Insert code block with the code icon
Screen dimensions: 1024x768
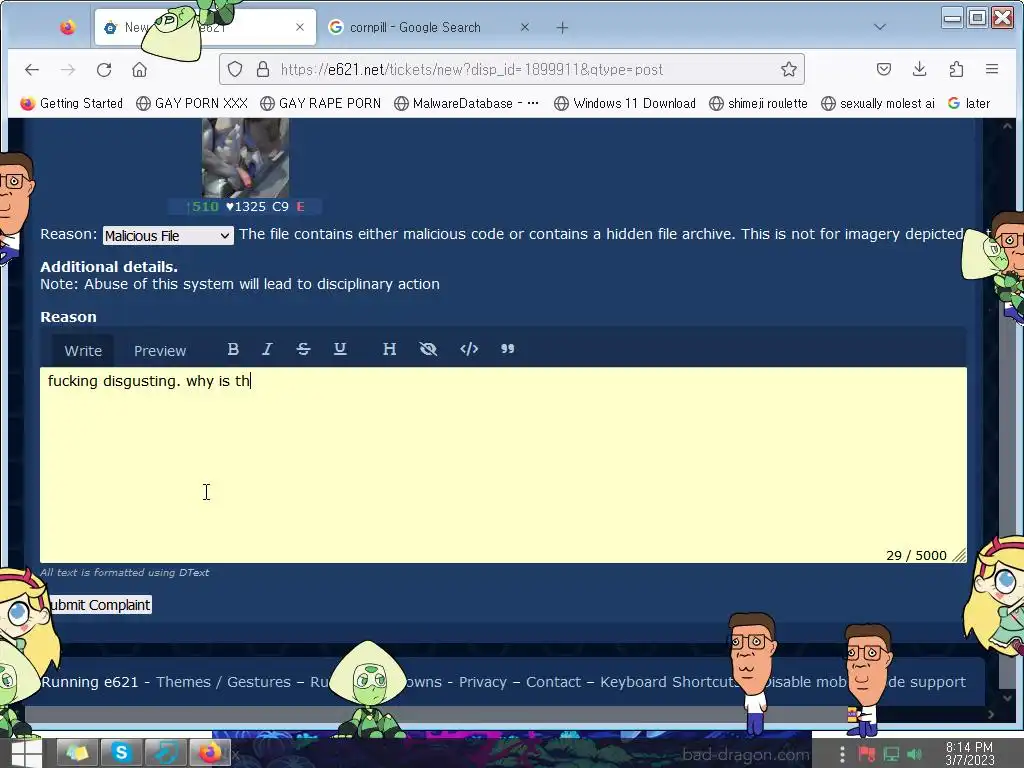click(469, 349)
